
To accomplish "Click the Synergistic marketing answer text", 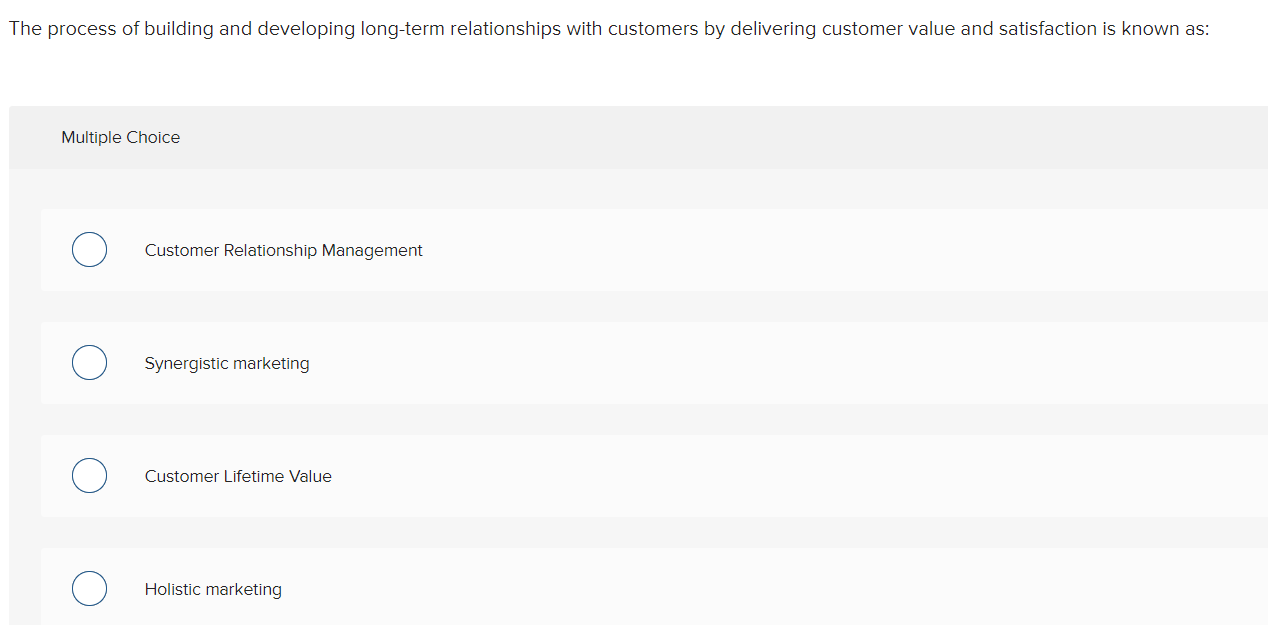I will (227, 363).
